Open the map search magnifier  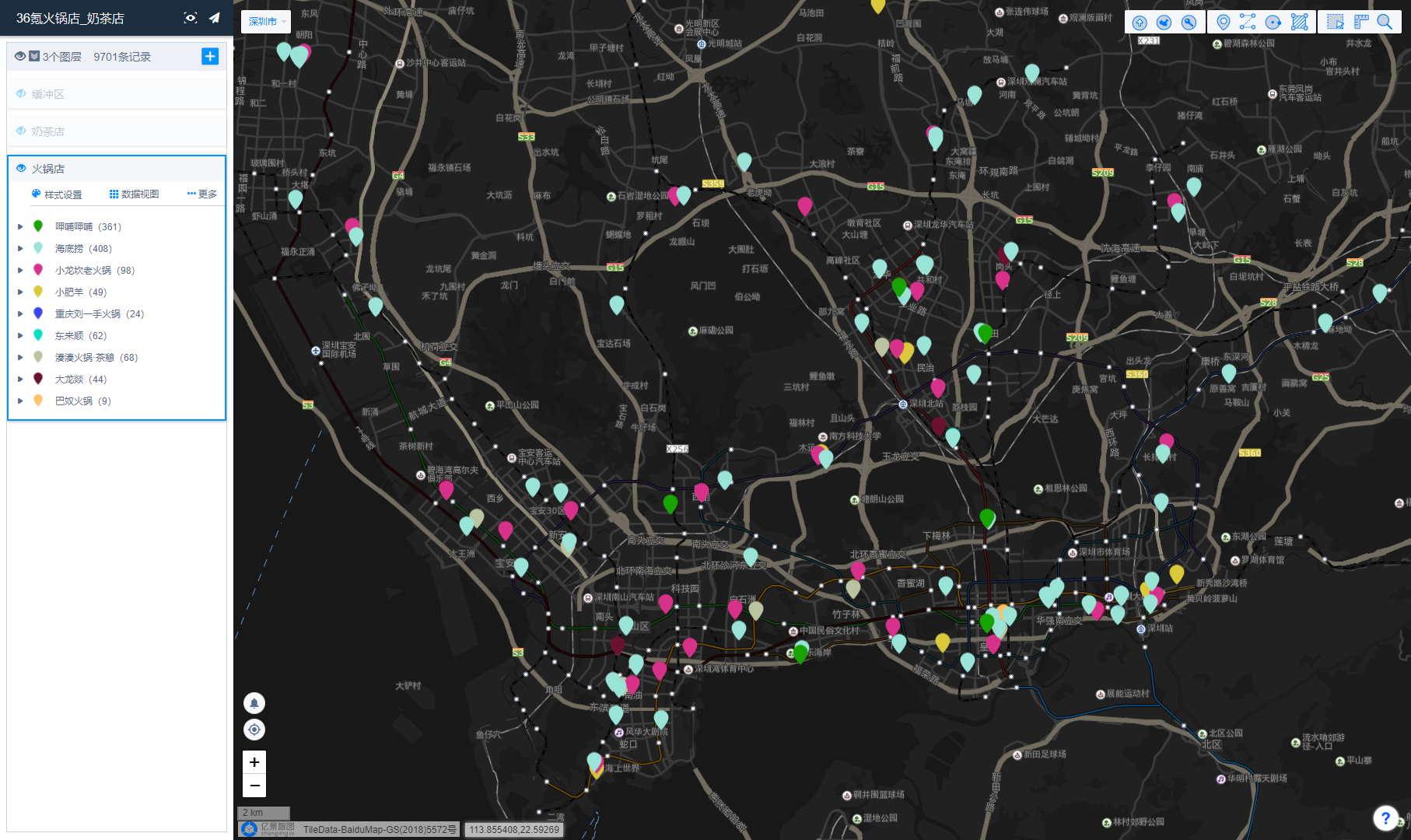(x=1385, y=22)
